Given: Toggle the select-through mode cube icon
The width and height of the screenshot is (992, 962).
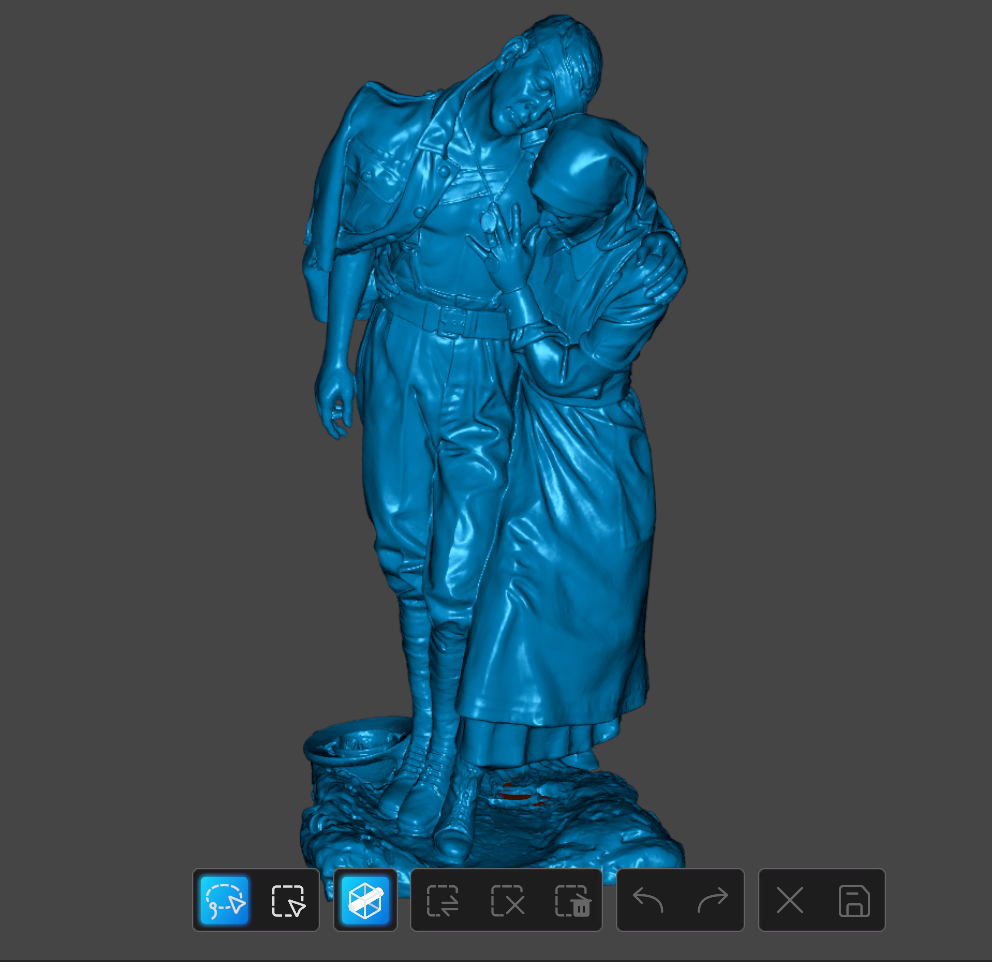Looking at the screenshot, I should coord(366,900).
